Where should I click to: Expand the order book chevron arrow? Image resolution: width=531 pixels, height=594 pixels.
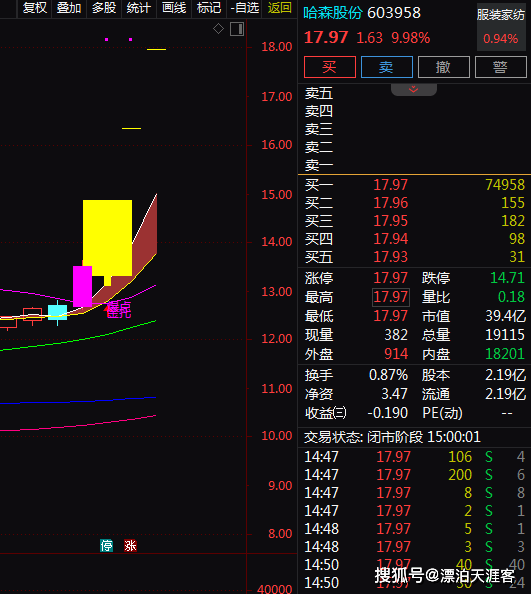pyautogui.click(x=414, y=89)
